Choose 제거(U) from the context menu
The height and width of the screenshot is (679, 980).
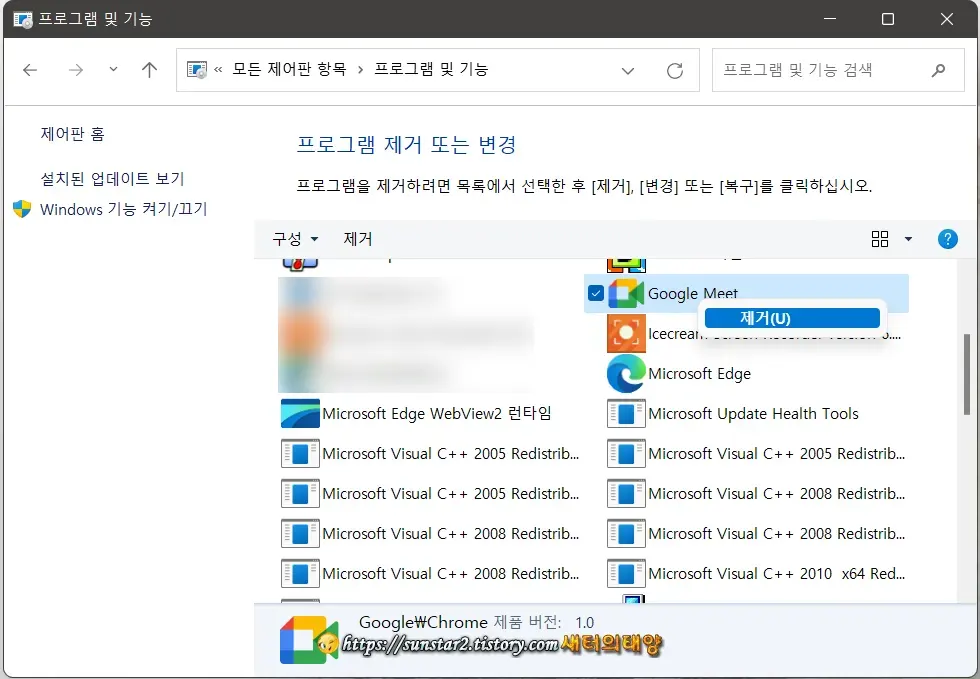(x=792, y=318)
